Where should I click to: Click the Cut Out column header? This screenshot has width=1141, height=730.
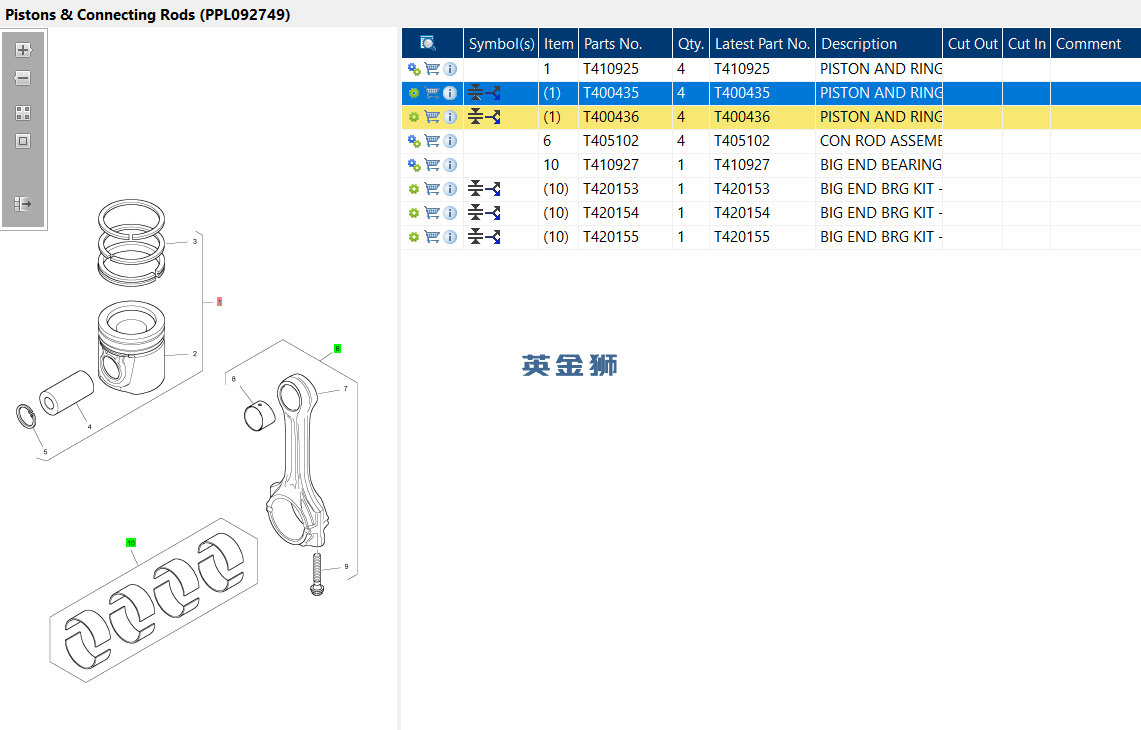click(972, 44)
